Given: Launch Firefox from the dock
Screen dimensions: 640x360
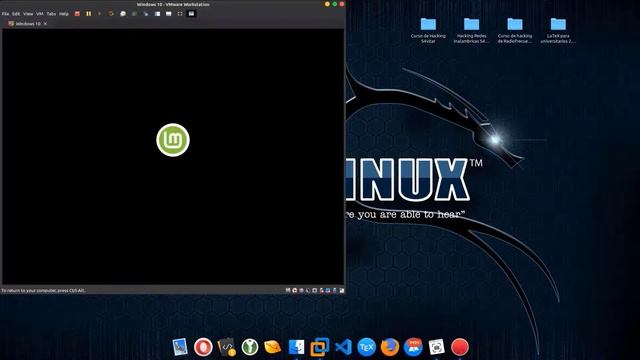Looking at the screenshot, I should 390,347.
